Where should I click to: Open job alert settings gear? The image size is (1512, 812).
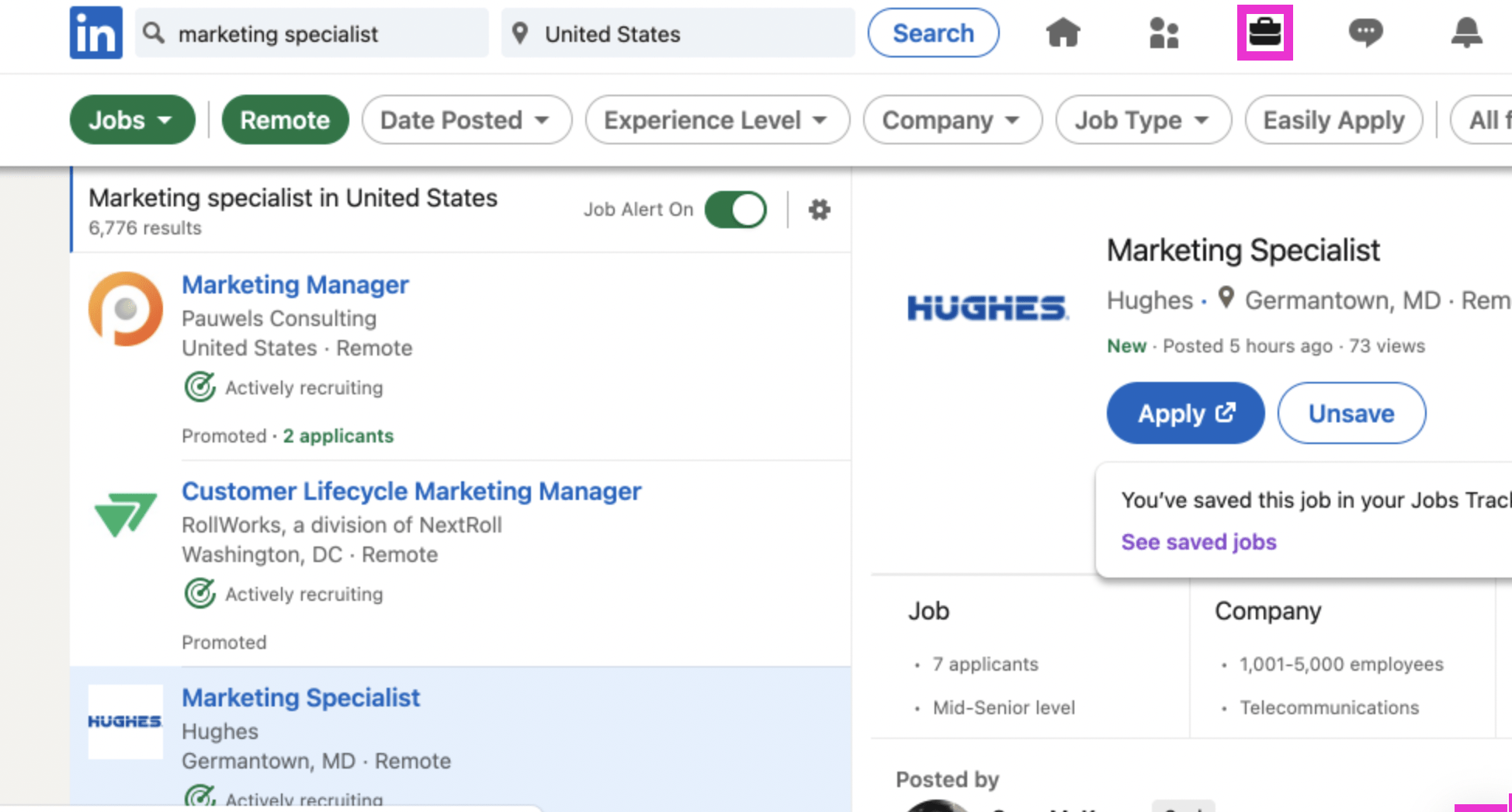(x=819, y=210)
